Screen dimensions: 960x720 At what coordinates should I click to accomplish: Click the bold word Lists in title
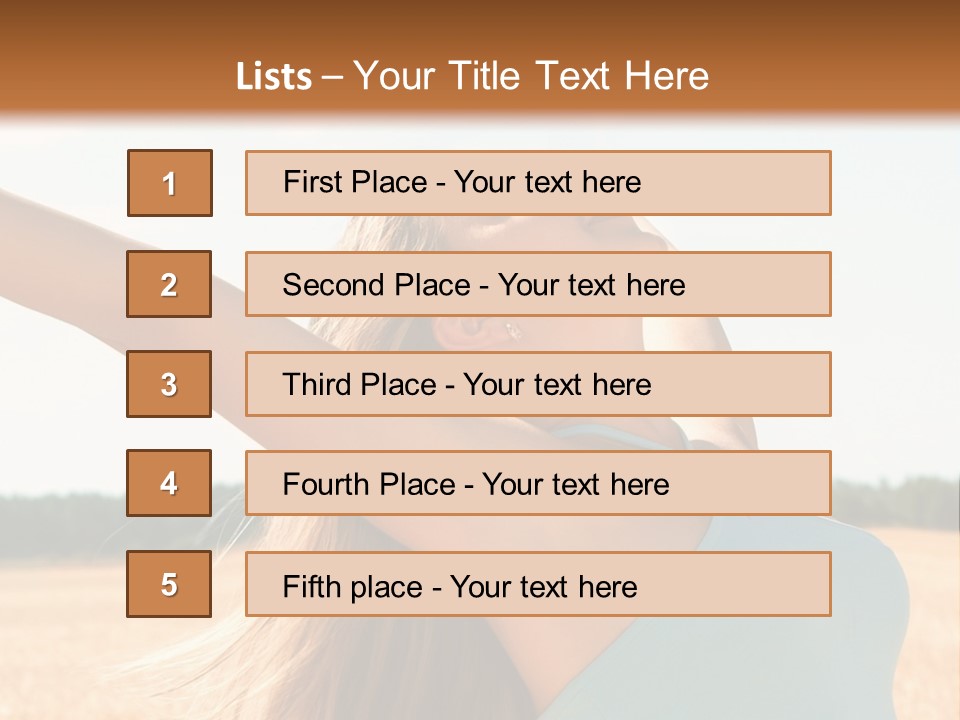coord(274,77)
